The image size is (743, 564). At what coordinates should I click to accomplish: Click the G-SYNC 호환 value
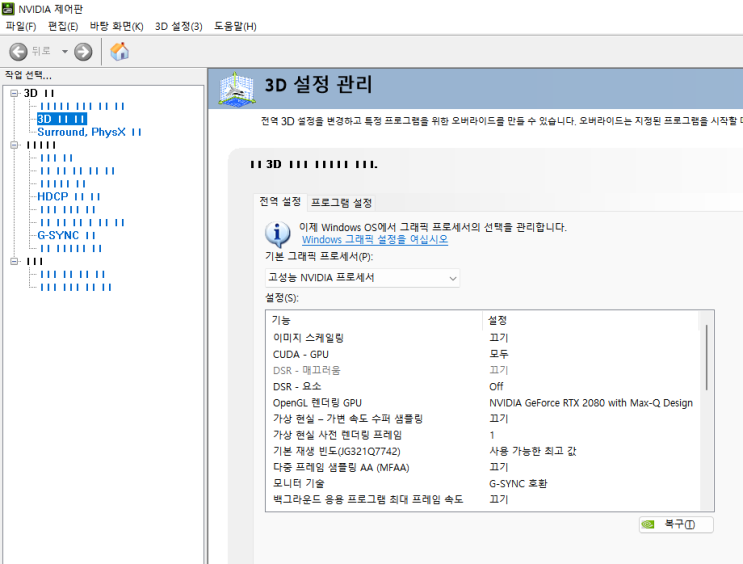click(518, 483)
